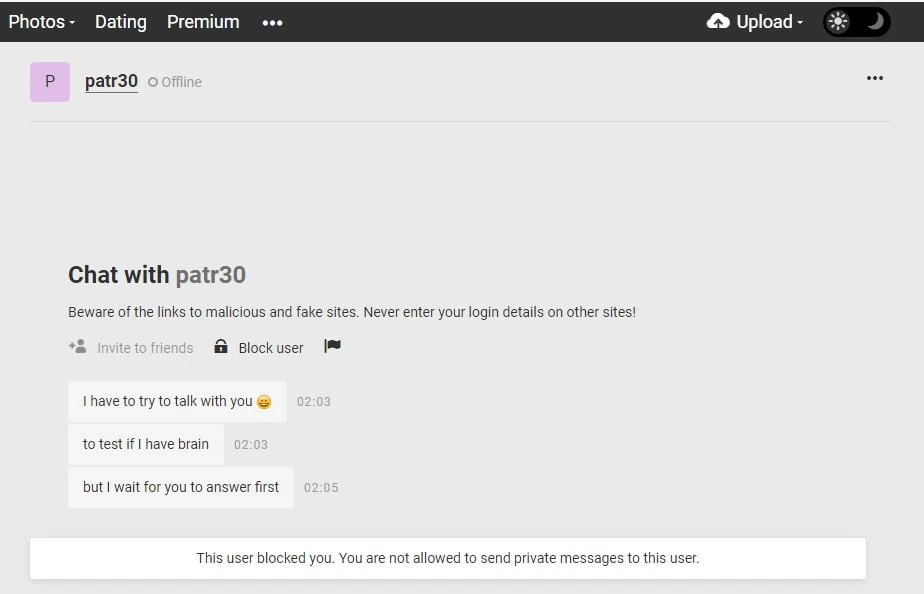Toggle the light/dark theme switch
The image size is (924, 594).
pyautogui.click(x=856, y=22)
